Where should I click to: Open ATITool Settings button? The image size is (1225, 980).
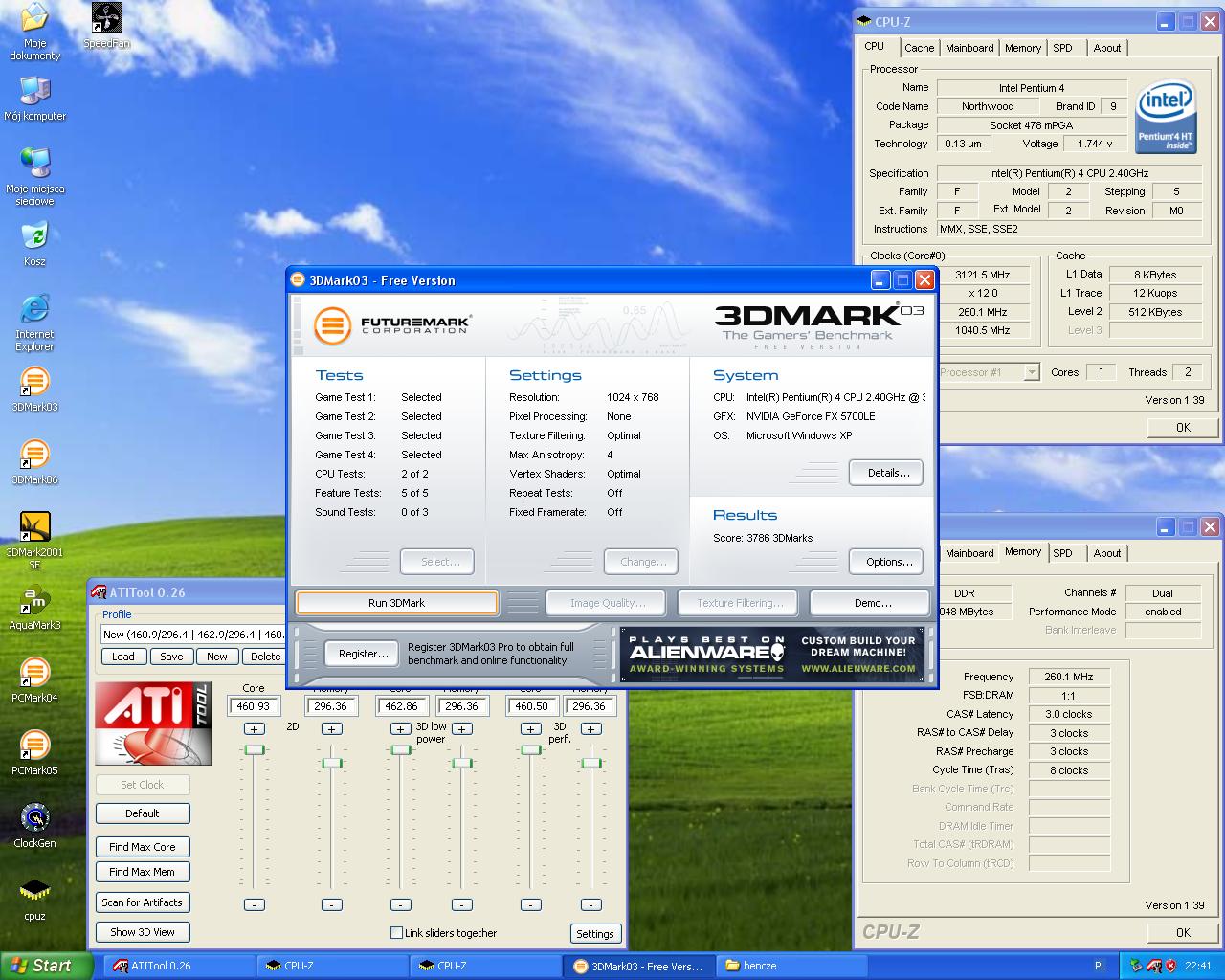pos(595,934)
